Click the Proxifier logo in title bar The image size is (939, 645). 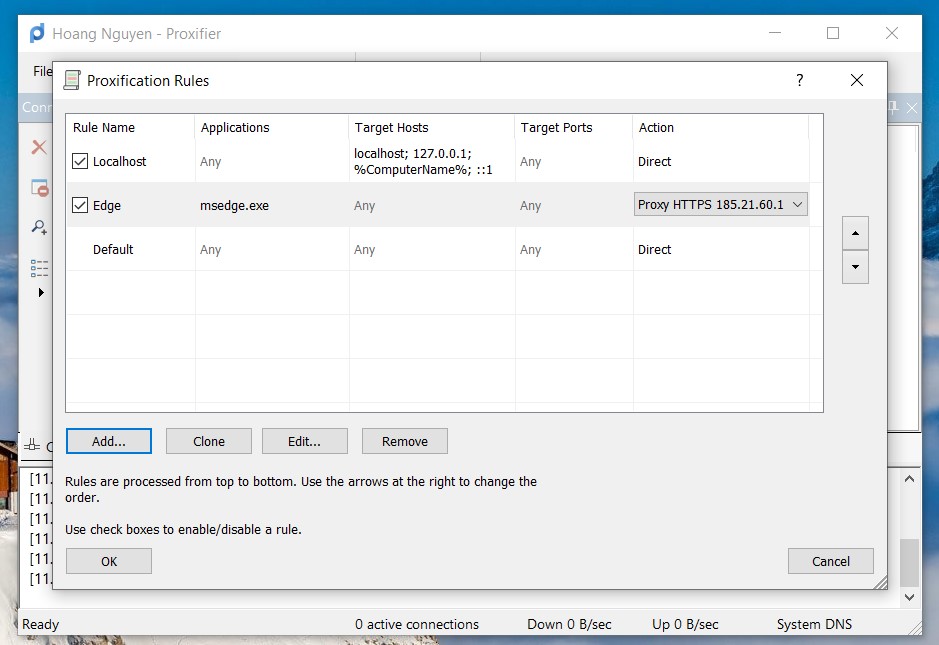(x=37, y=33)
